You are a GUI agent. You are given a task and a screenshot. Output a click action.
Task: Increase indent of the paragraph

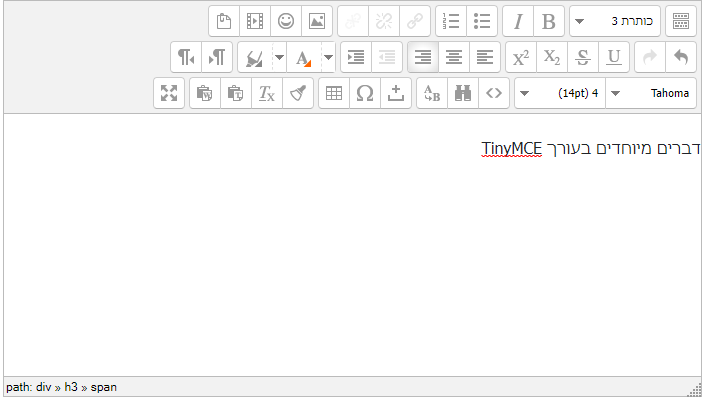pyautogui.click(x=356, y=57)
